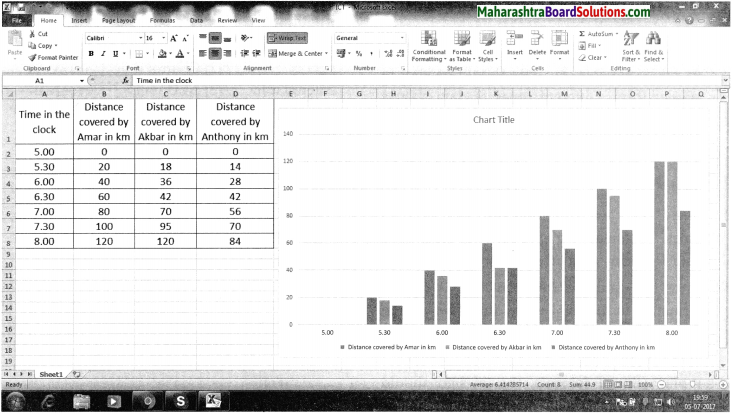Click Decrease Decimal icon
This screenshot has height=414, width=732.
tap(400, 54)
